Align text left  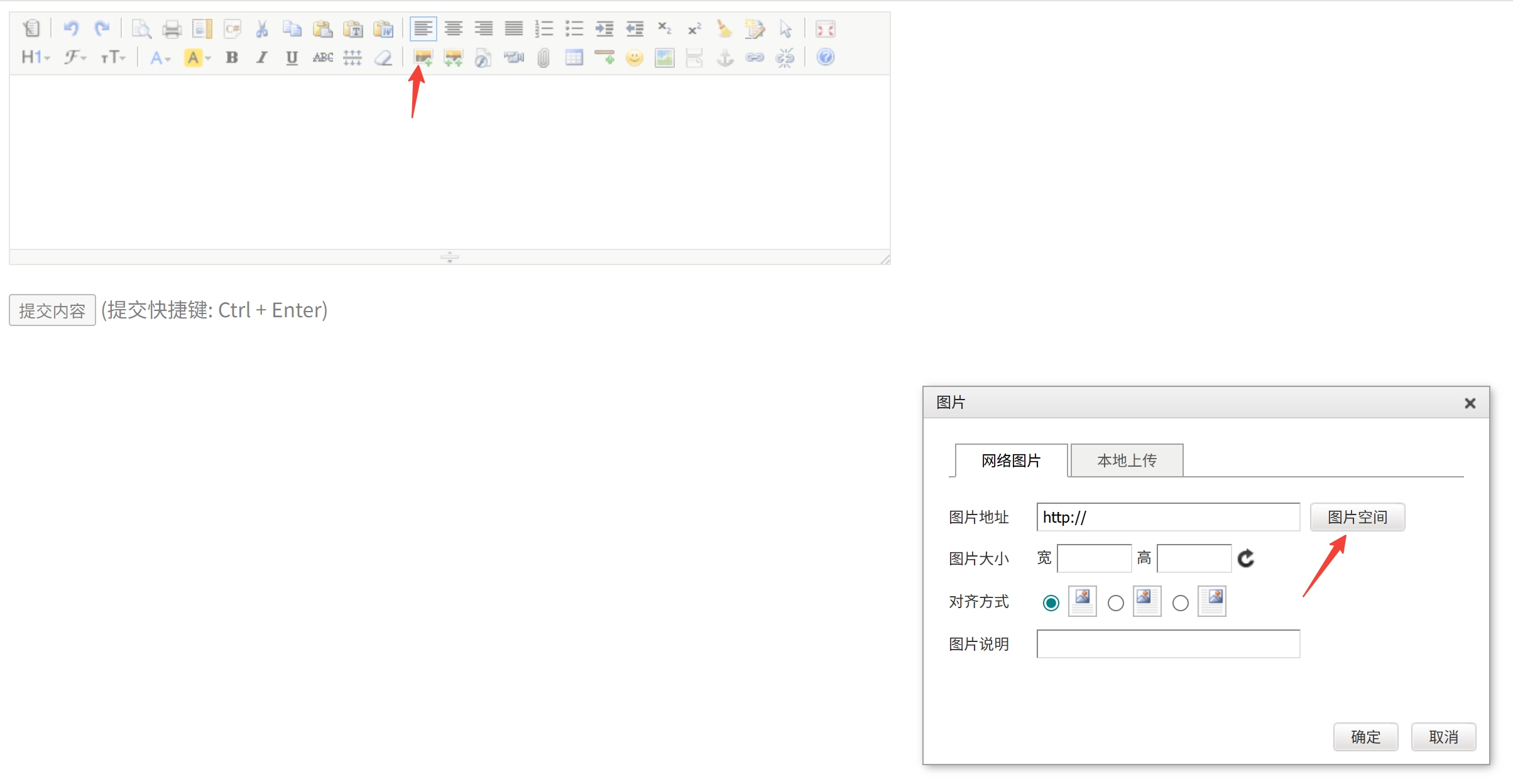[423, 29]
